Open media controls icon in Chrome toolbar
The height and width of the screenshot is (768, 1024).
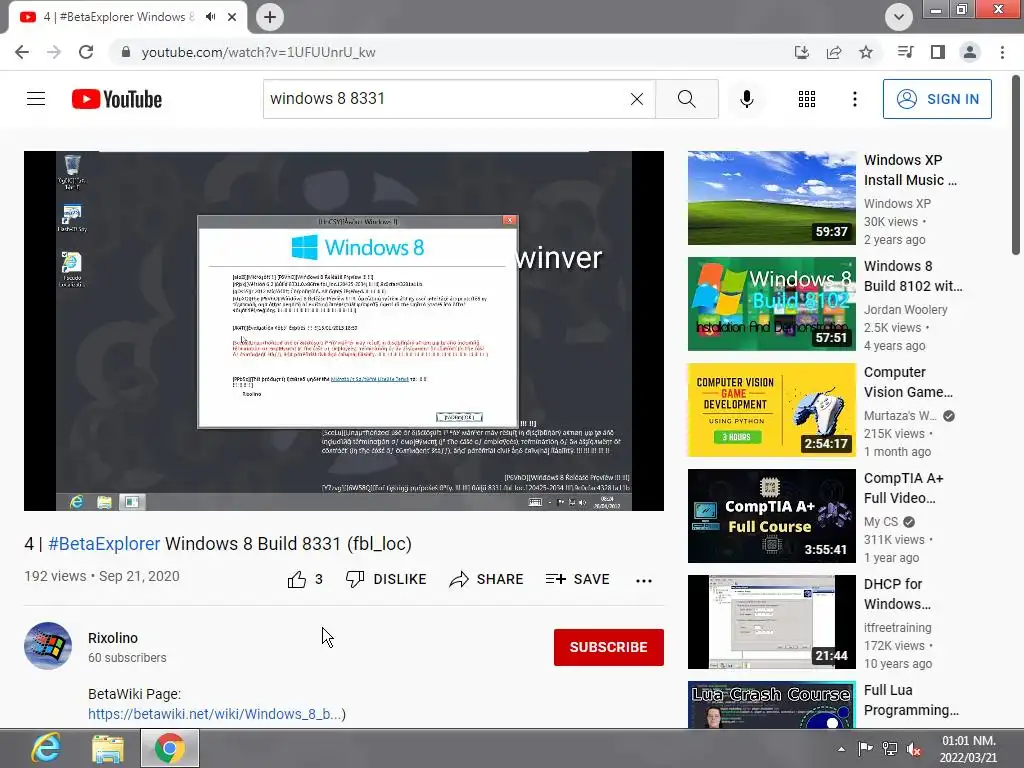905,52
